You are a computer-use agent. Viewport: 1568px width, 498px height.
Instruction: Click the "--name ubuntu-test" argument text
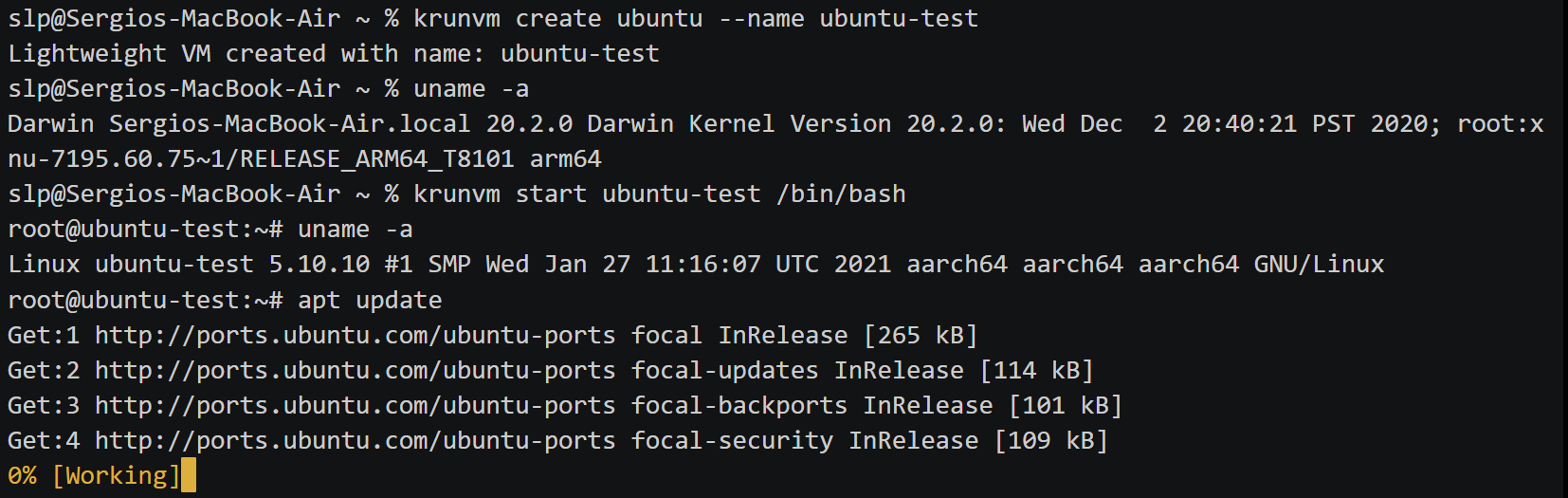[848, 18]
